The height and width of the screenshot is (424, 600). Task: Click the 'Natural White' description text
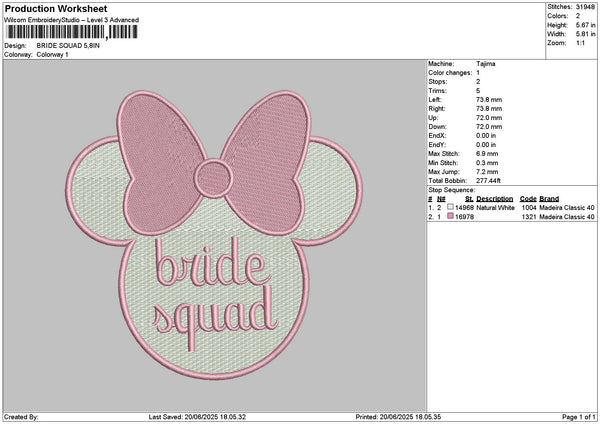point(496,208)
